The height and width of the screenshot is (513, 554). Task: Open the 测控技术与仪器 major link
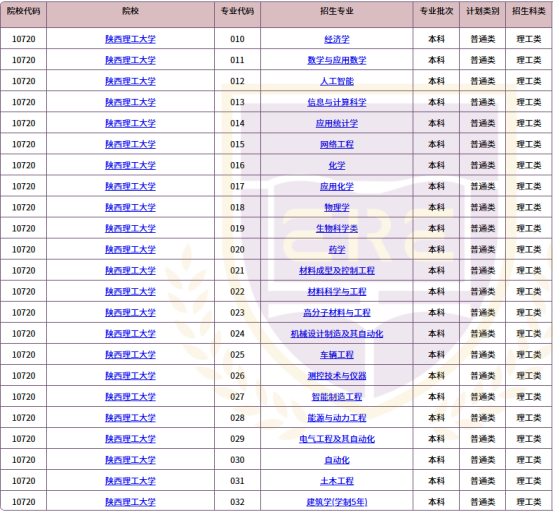pos(337,376)
